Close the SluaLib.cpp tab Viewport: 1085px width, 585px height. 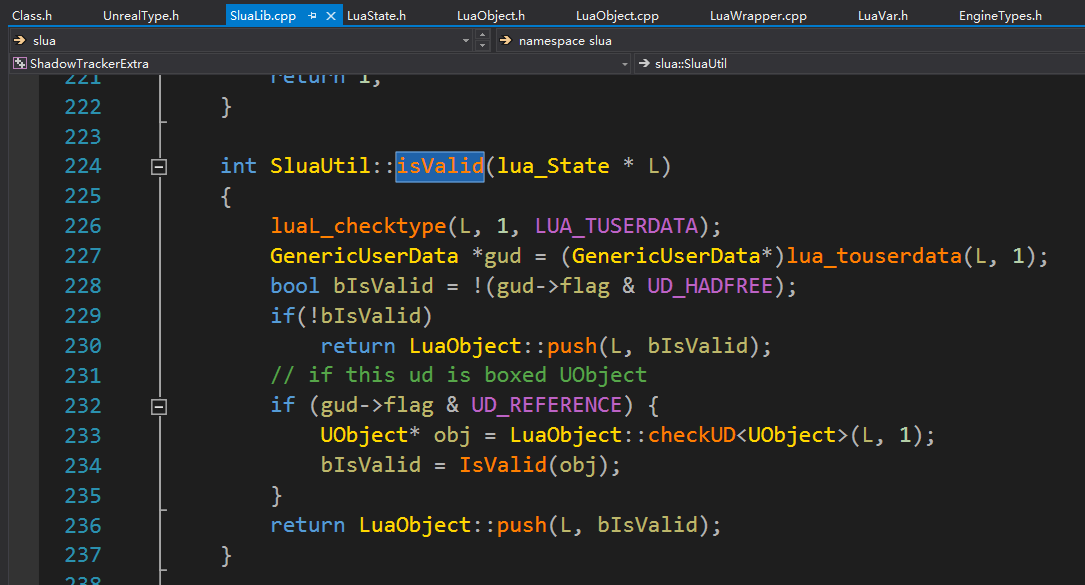[x=331, y=15]
